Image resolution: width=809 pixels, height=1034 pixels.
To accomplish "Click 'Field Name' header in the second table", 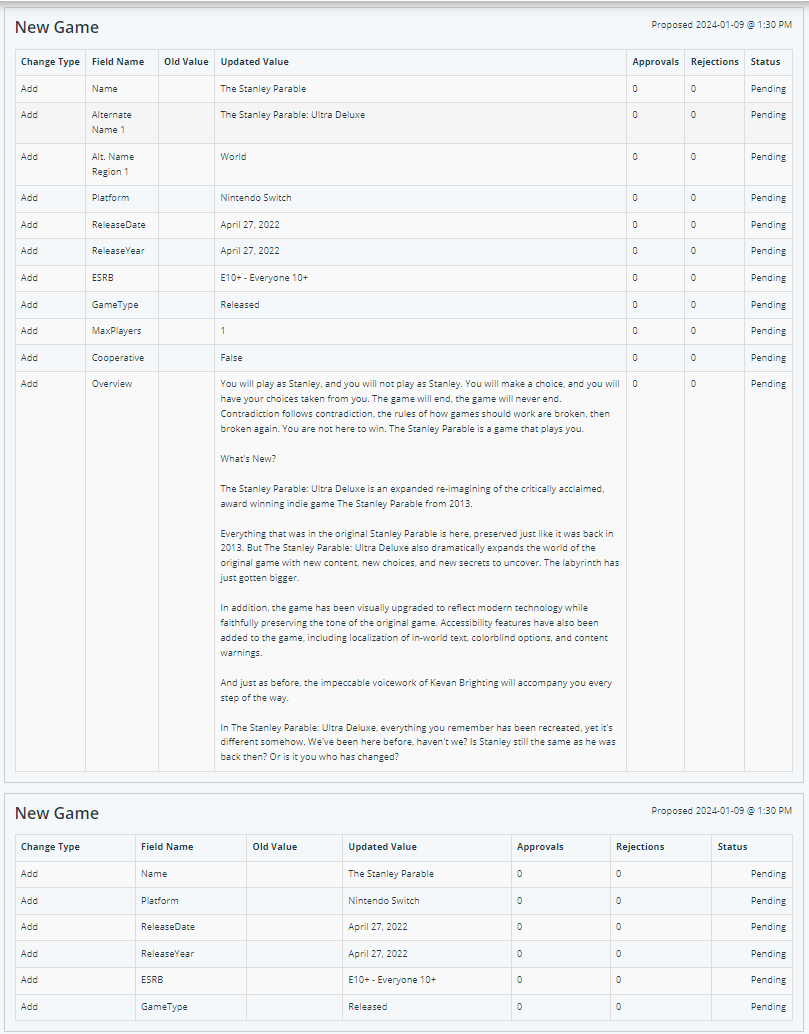I will [167, 847].
